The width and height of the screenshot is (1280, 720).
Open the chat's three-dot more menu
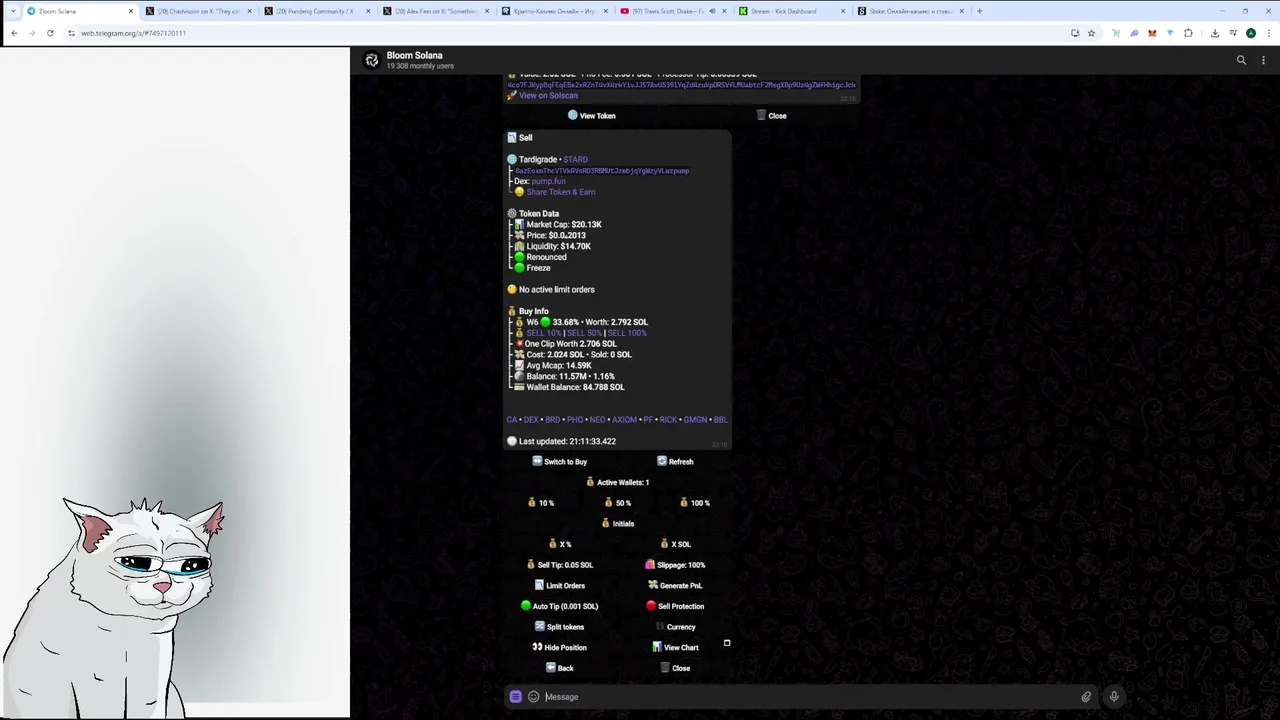1264,60
